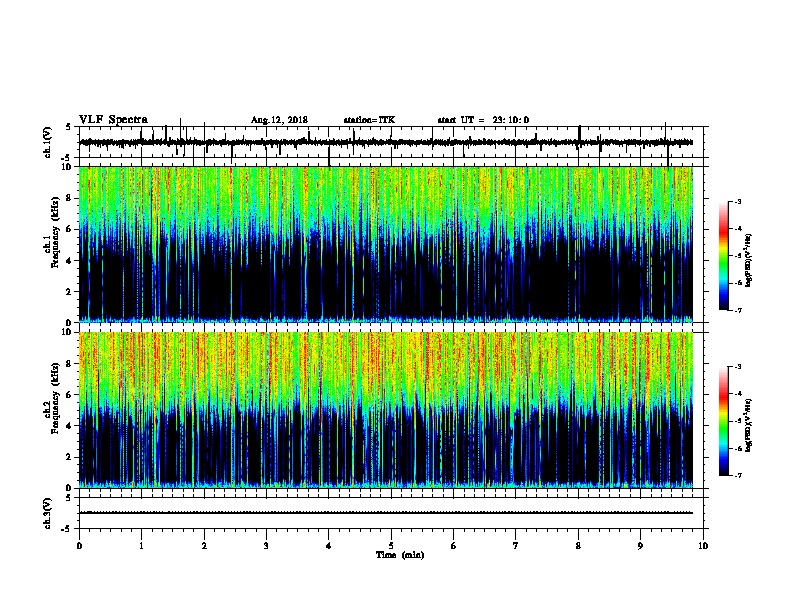
Task: Click the 'ch.1(V)' waveform axis label
Action: pos(48,142)
